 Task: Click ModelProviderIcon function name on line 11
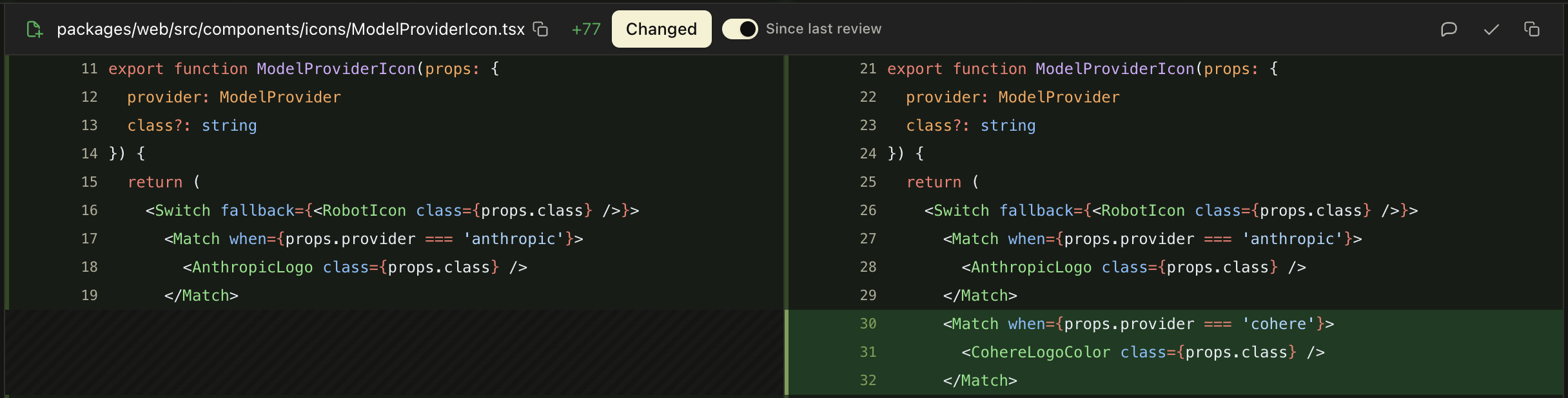click(x=337, y=69)
